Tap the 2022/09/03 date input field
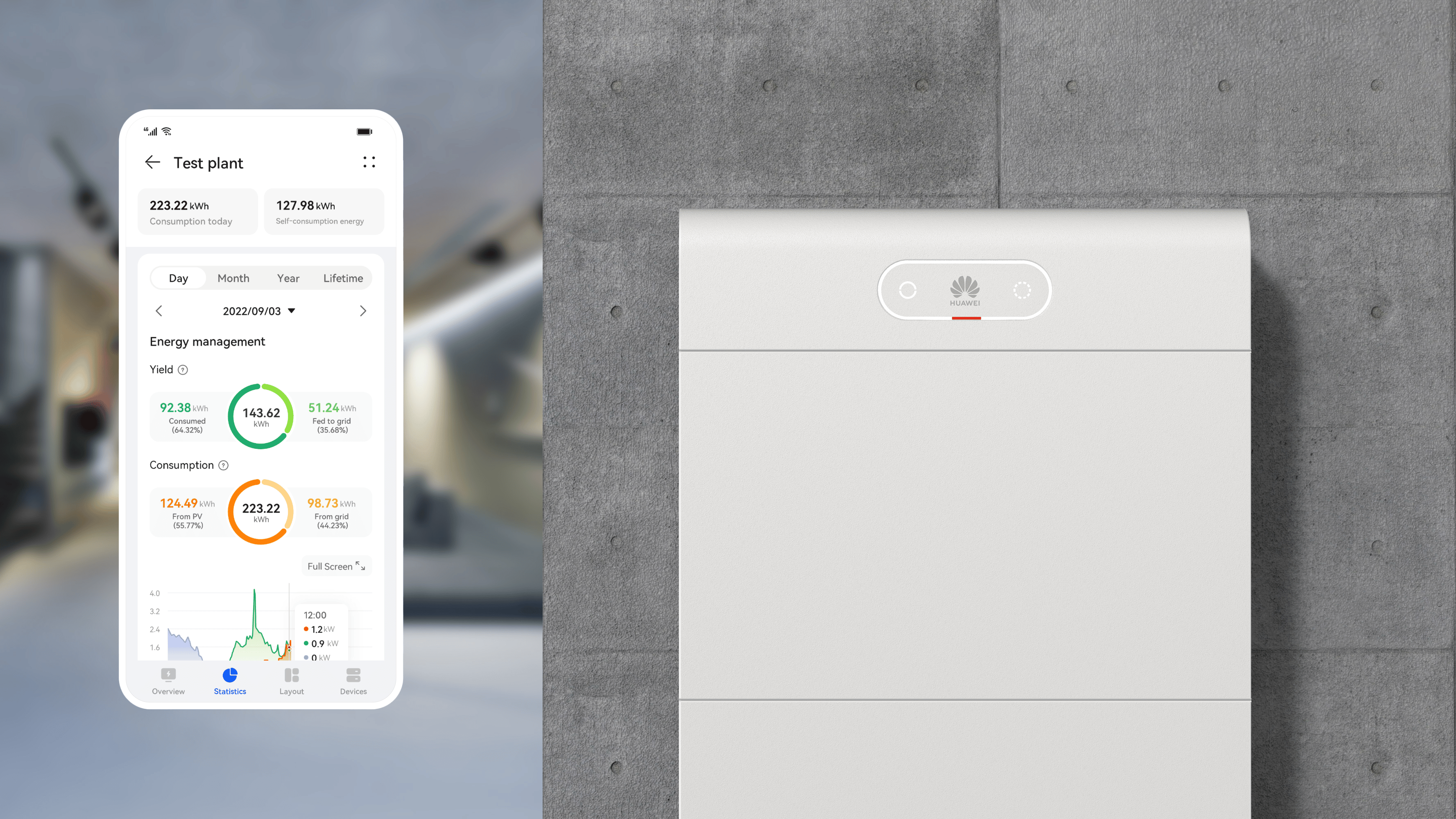The width and height of the screenshot is (1456, 819). (259, 310)
